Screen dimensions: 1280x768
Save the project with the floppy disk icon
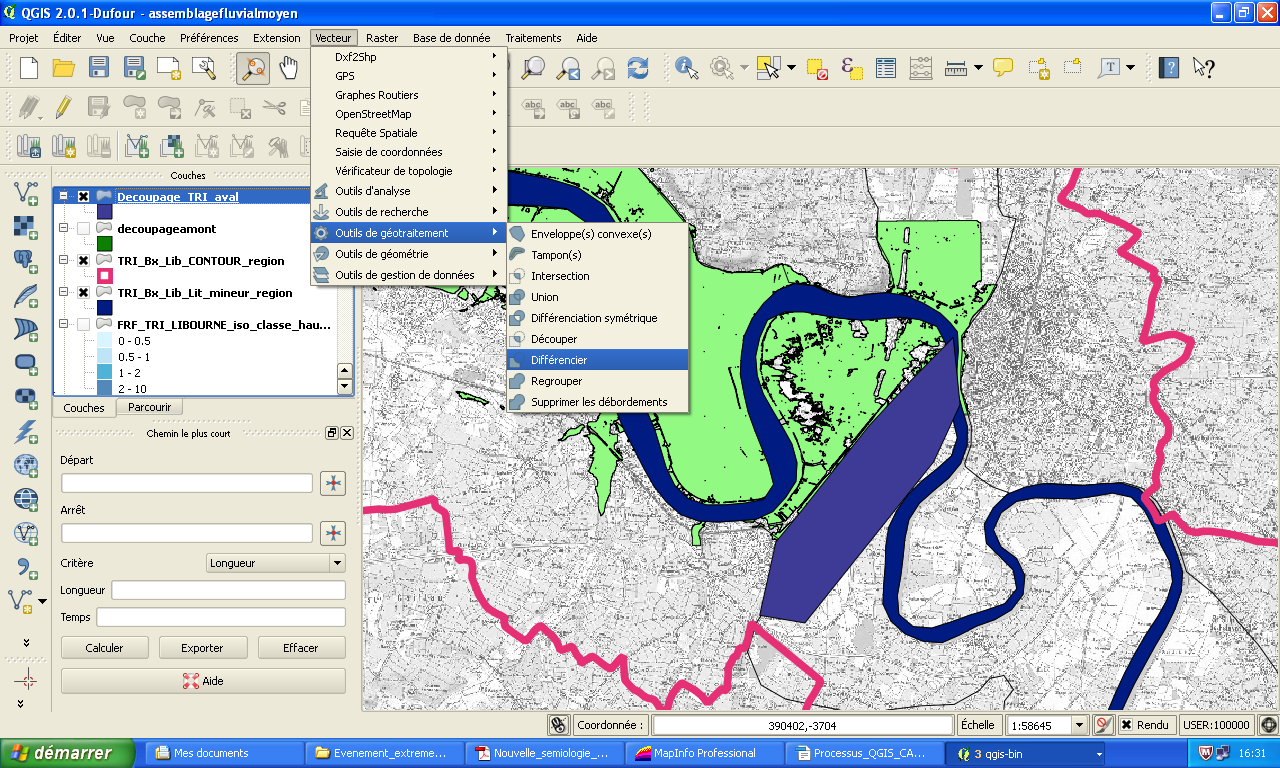(x=99, y=68)
